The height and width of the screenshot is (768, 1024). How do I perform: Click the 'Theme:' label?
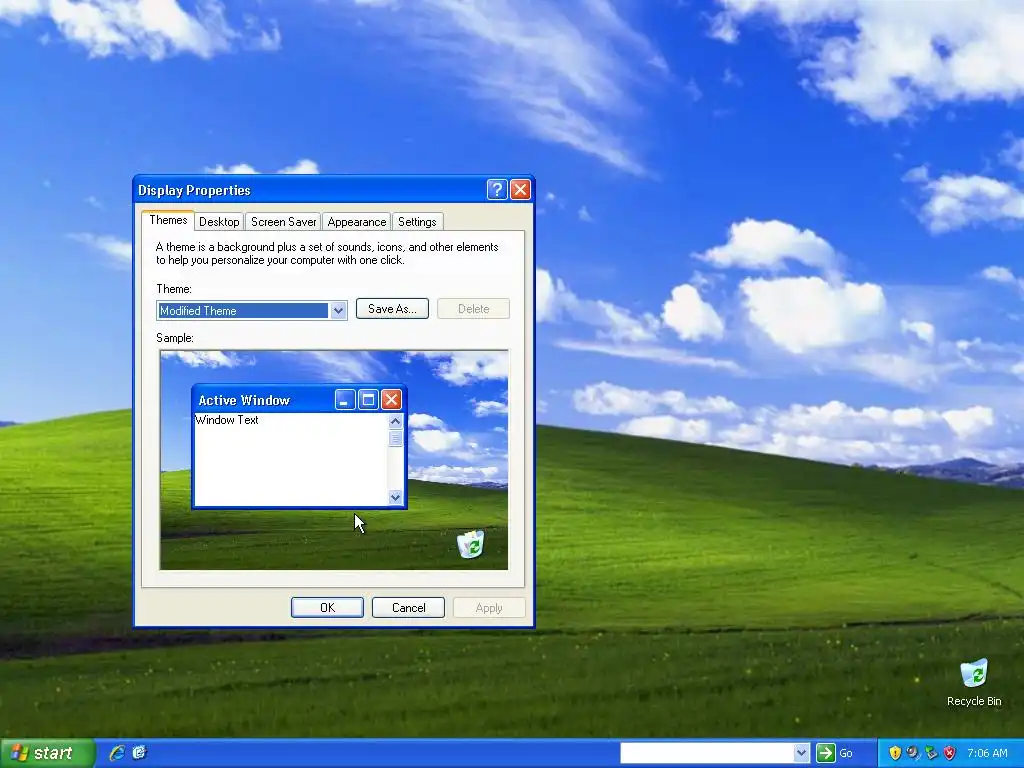point(174,289)
